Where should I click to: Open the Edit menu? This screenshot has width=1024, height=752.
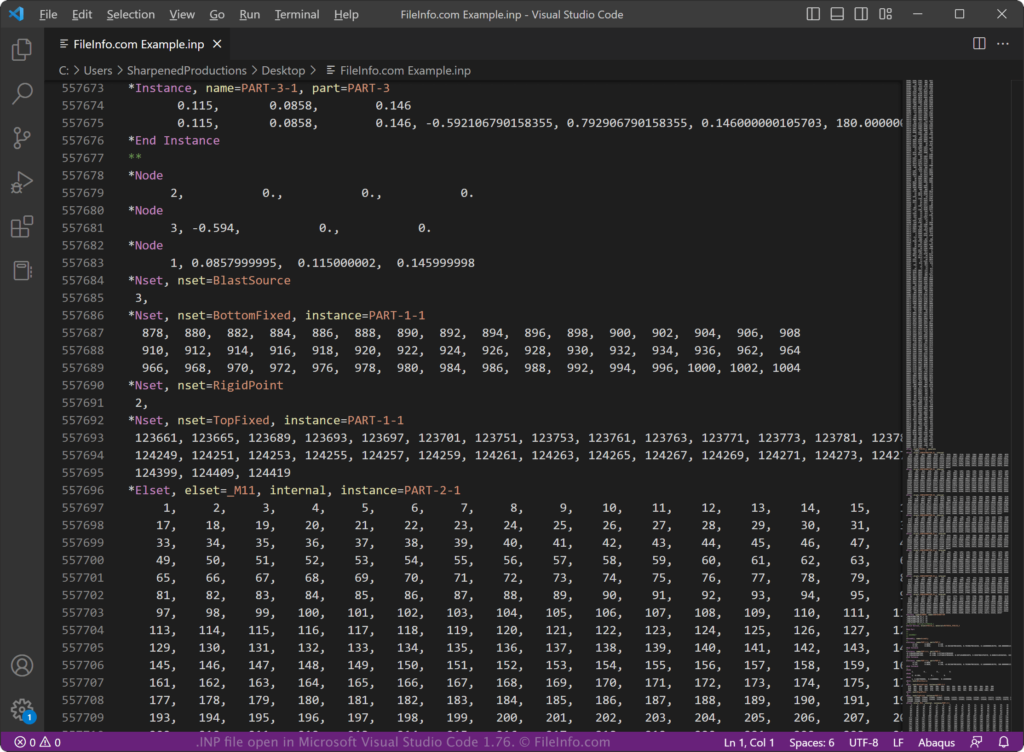pos(82,14)
